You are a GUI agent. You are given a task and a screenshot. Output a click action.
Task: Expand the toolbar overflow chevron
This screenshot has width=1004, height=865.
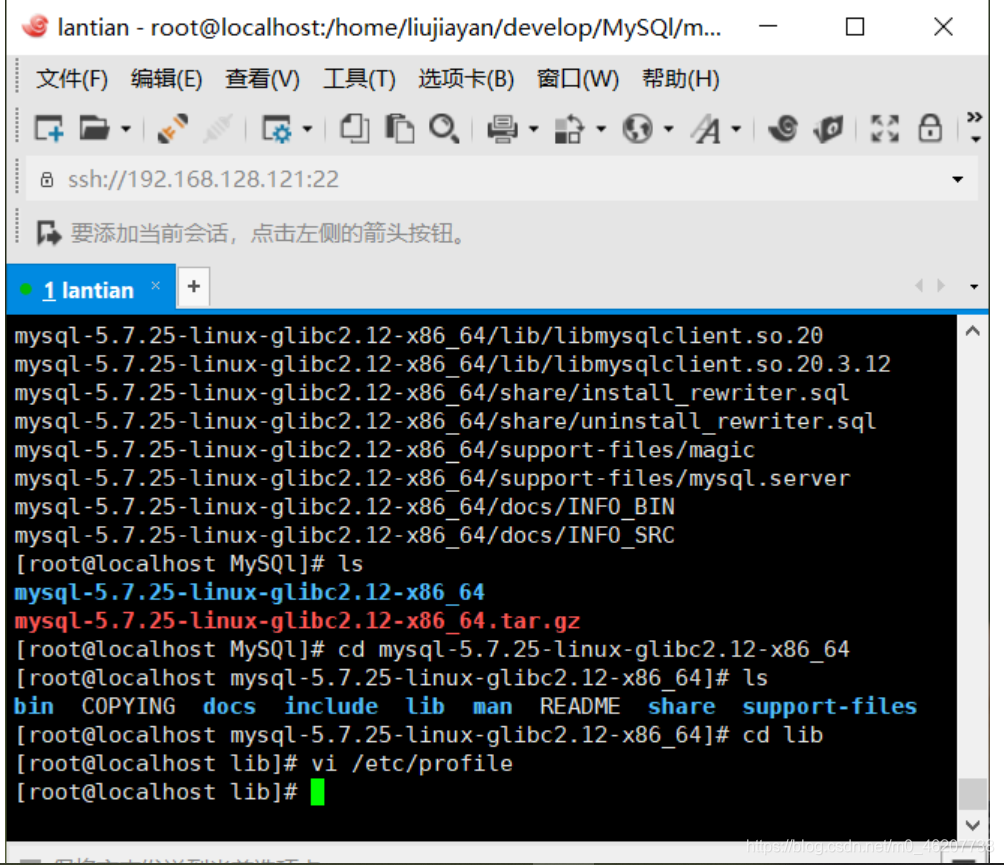(x=975, y=127)
